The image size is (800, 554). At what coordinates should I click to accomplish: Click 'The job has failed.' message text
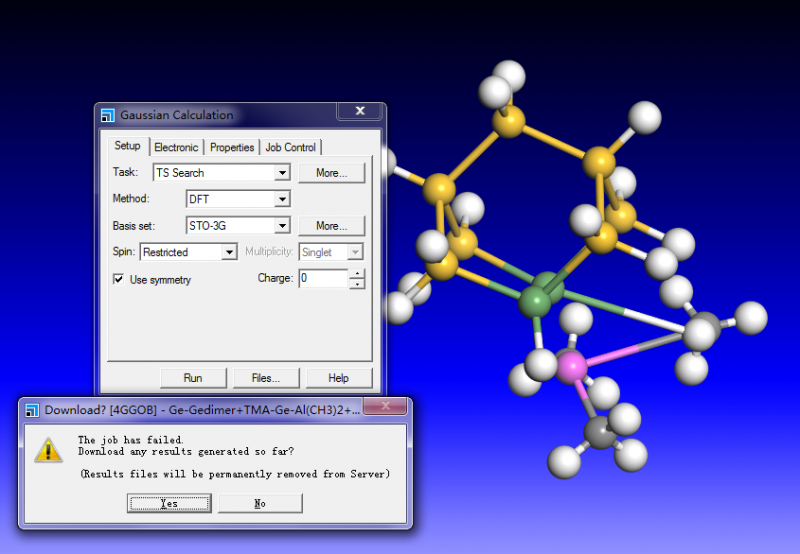pyautogui.click(x=131, y=440)
